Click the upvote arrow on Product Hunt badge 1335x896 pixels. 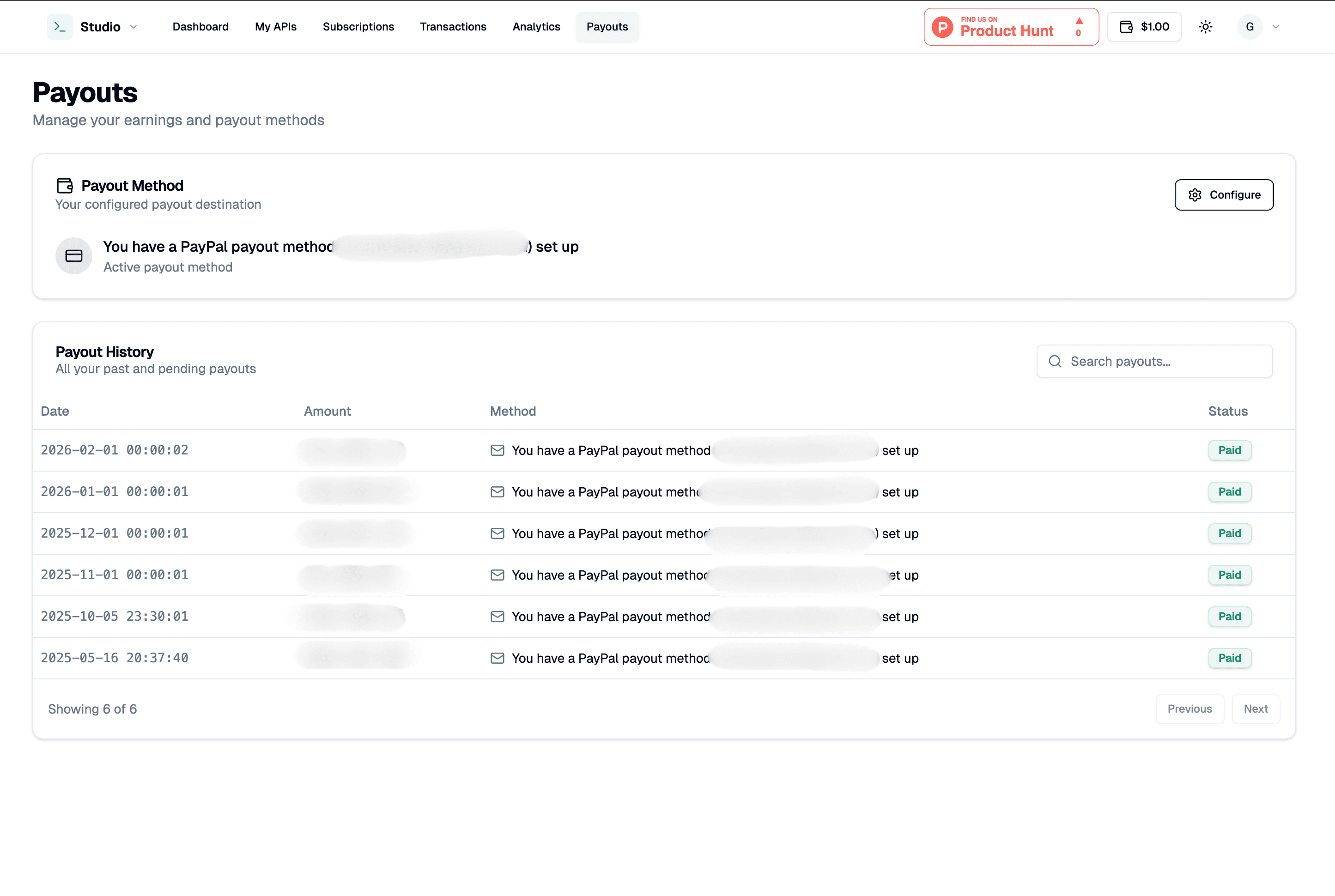(x=1079, y=22)
